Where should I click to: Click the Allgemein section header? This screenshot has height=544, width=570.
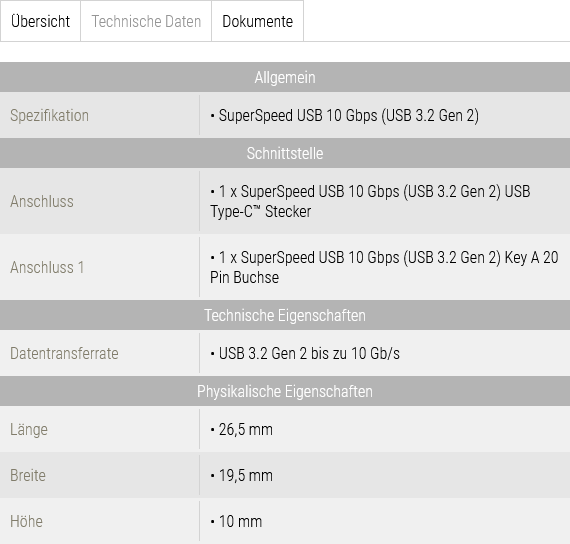[285, 77]
